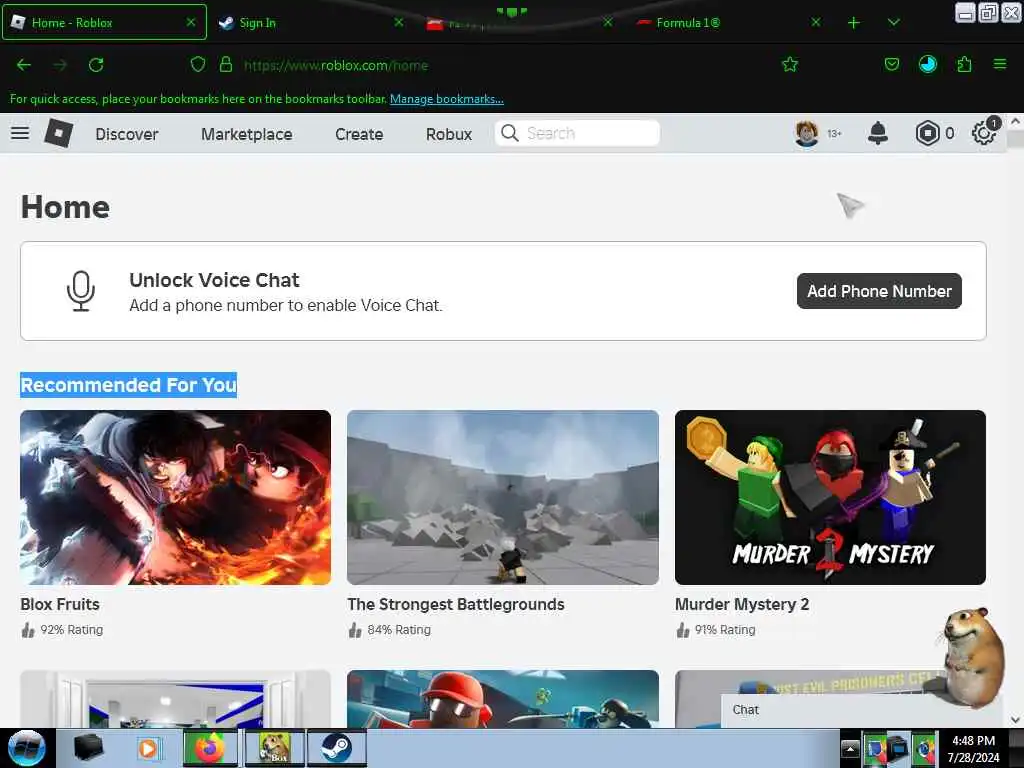Click the microphone icon in Voice Chat banner
The width and height of the screenshot is (1024, 768).
click(81, 291)
